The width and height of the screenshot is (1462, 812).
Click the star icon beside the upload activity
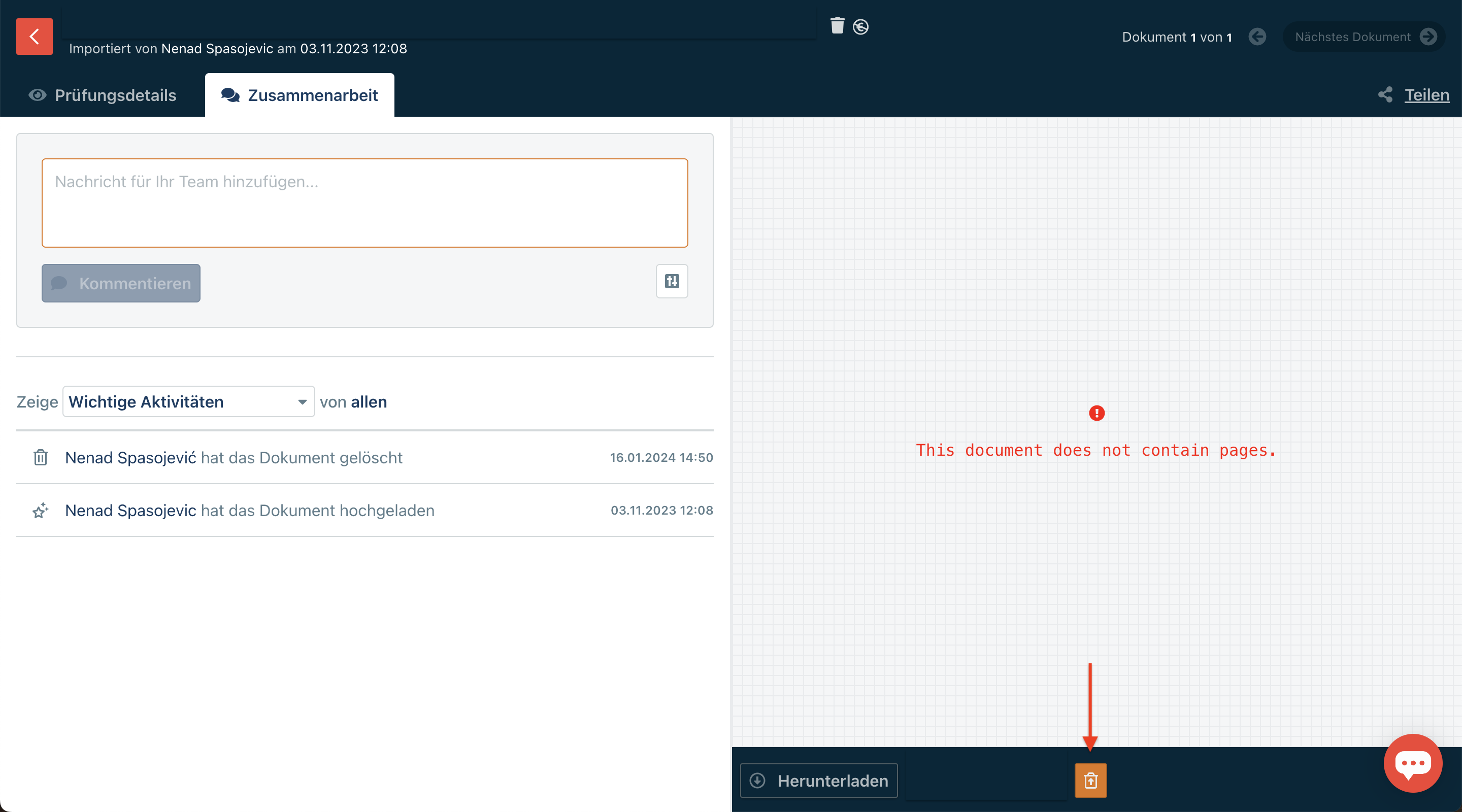pyautogui.click(x=40, y=511)
